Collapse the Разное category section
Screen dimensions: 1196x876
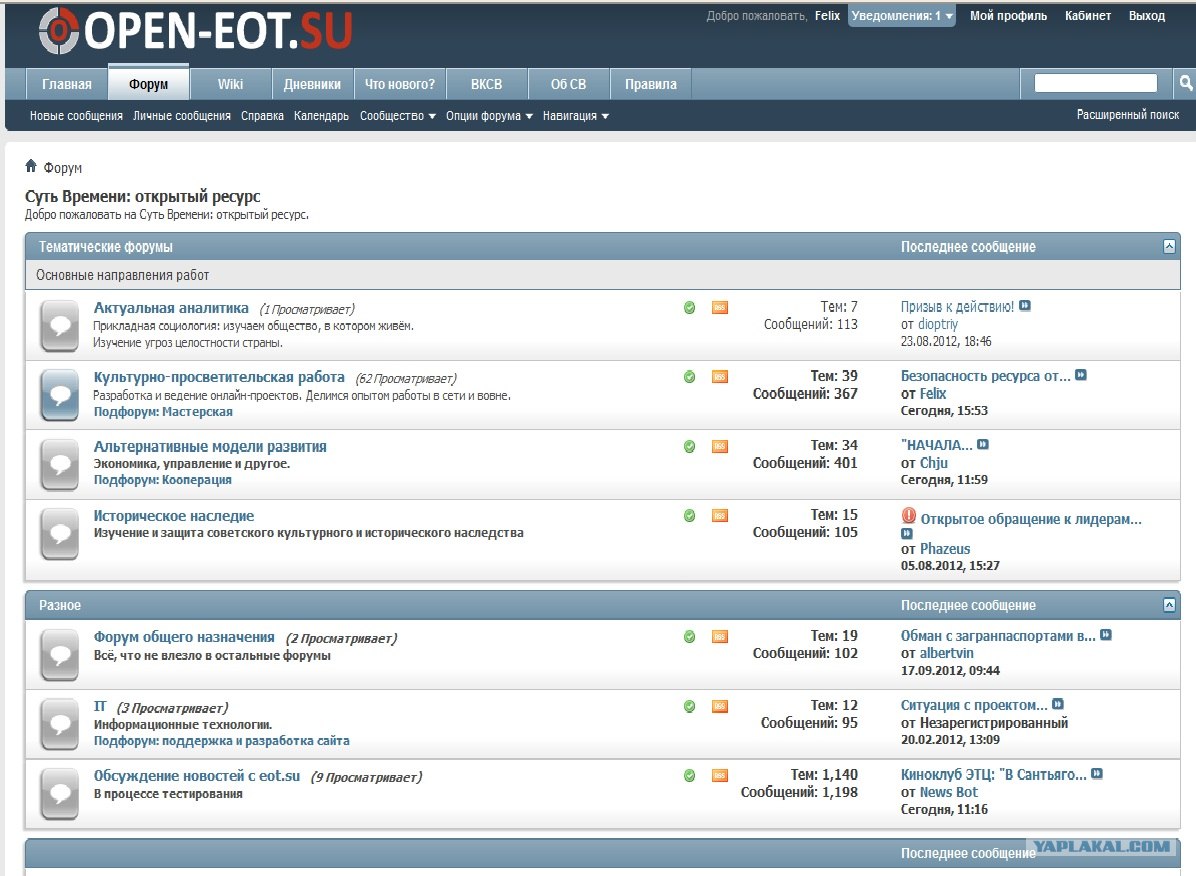pos(1169,605)
